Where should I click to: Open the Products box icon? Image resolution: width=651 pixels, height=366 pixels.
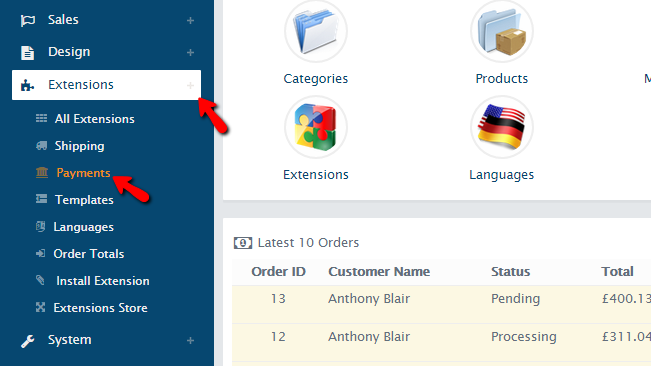[502, 32]
